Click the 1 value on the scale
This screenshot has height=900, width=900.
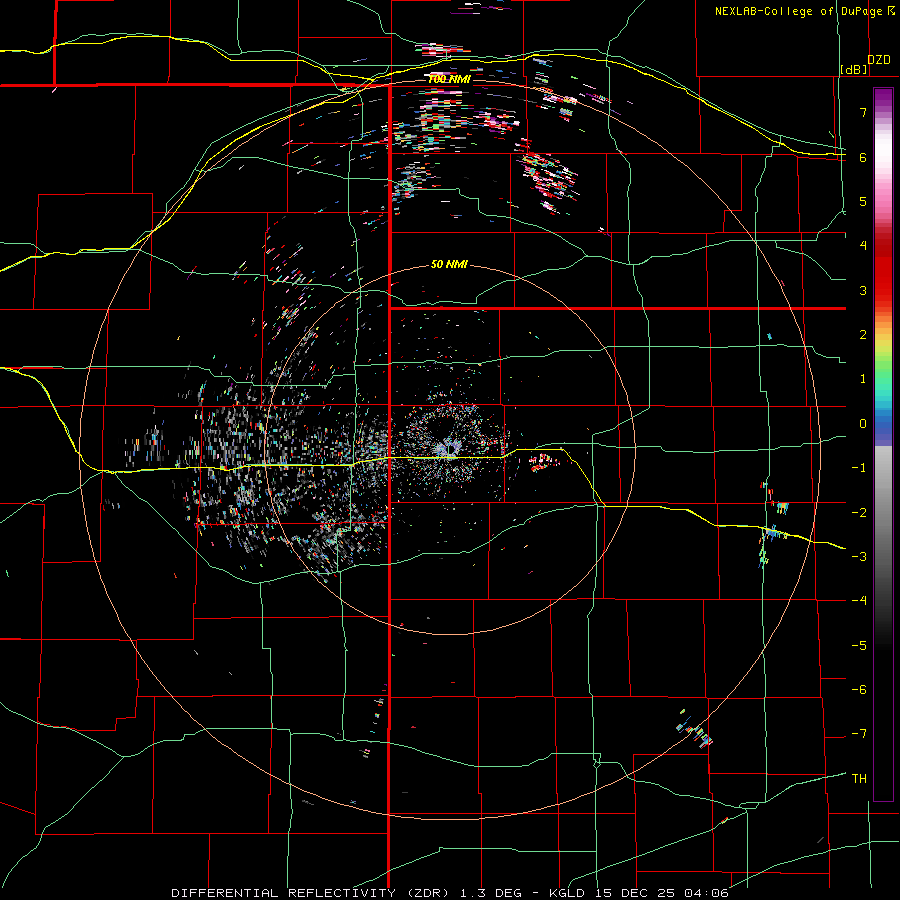tap(863, 379)
